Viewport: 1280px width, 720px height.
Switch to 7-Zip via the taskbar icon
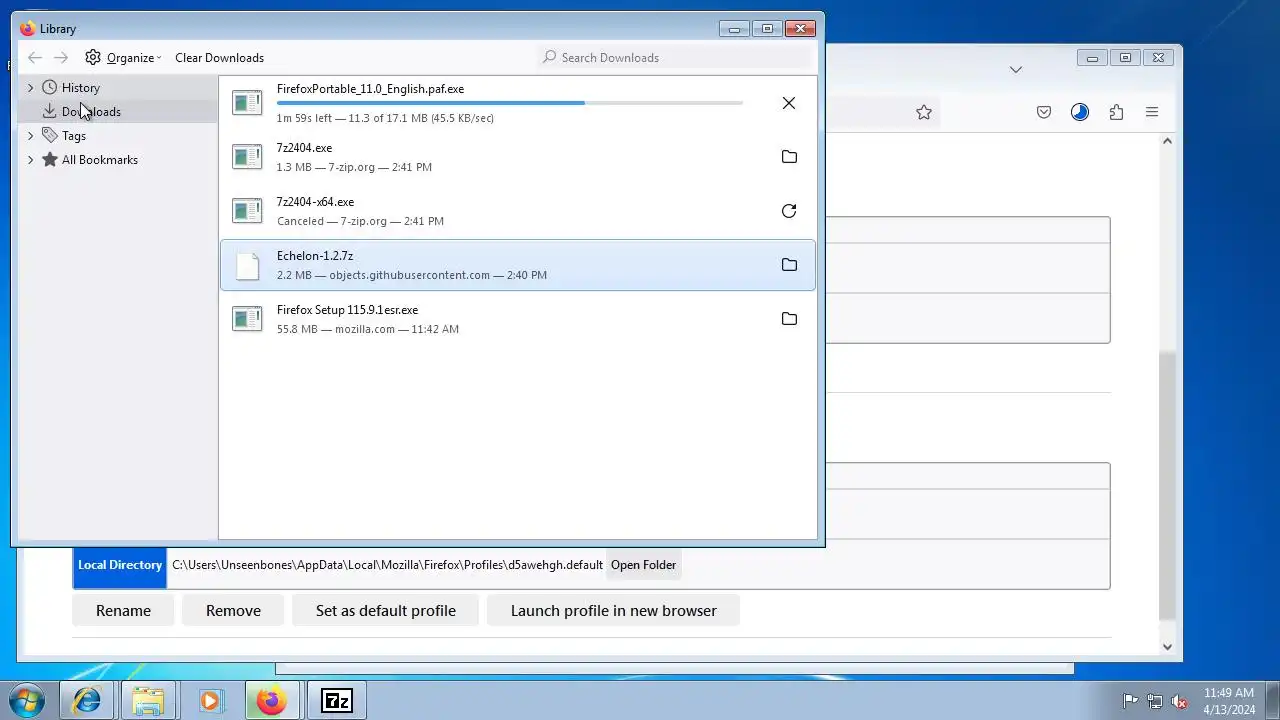click(337, 701)
